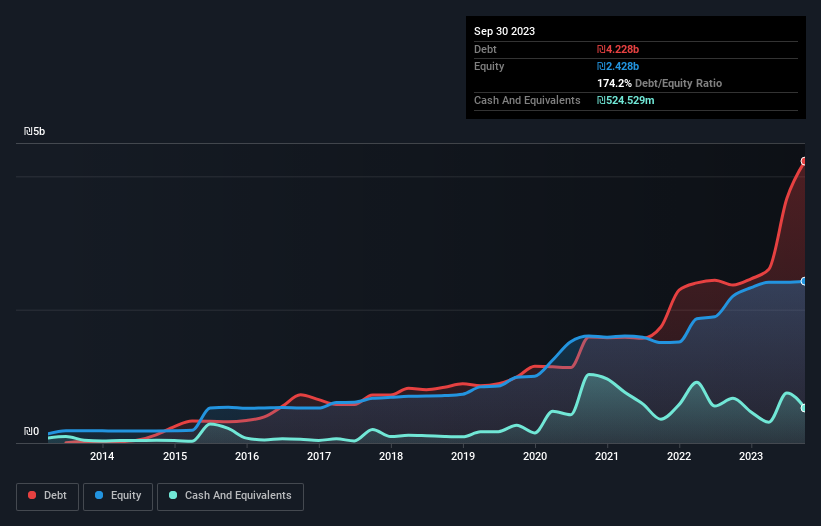821x526 pixels.
Task: Select the red Debt endpoint marker
Action: [x=804, y=161]
